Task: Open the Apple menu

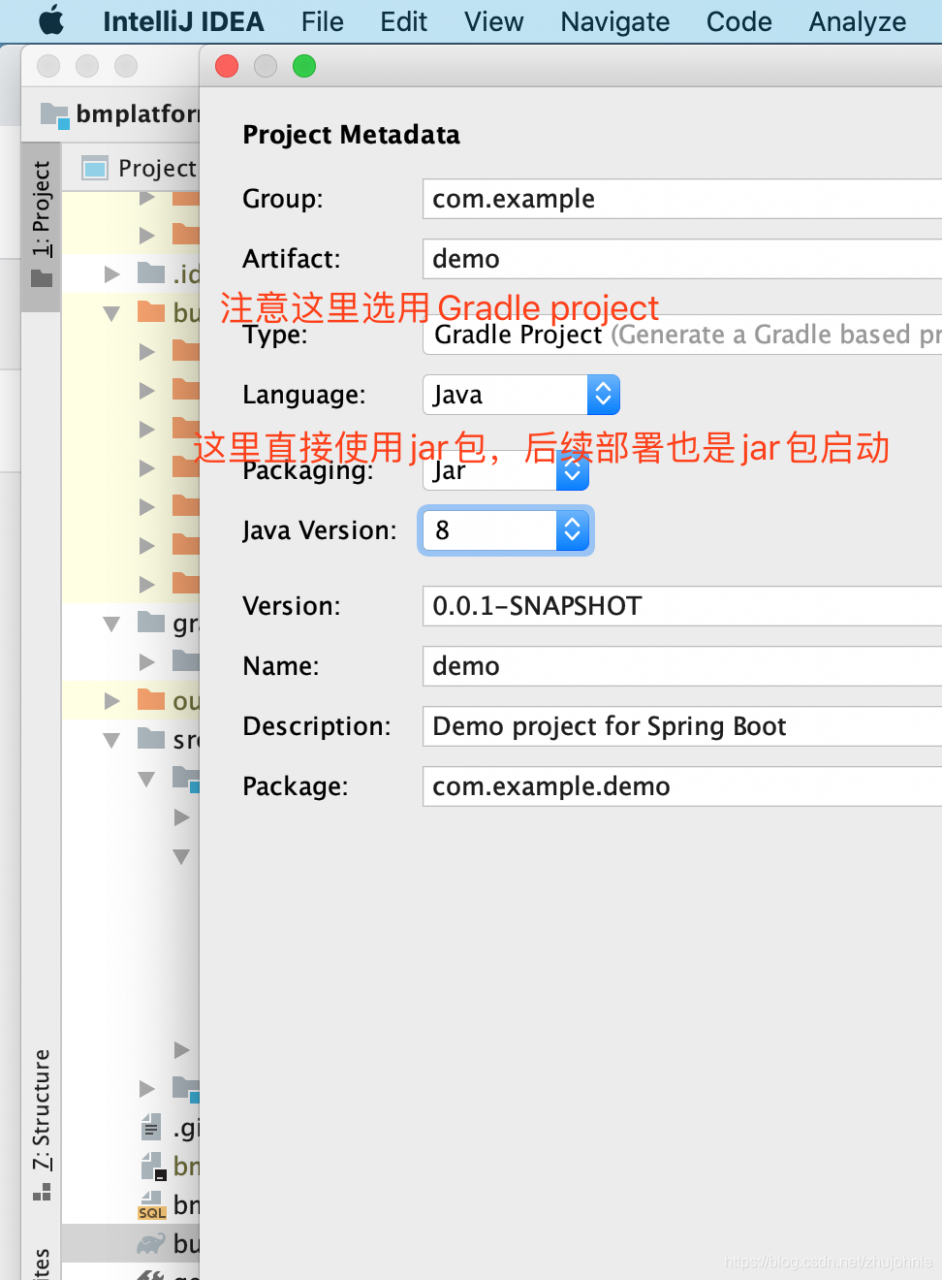Action: [50, 20]
